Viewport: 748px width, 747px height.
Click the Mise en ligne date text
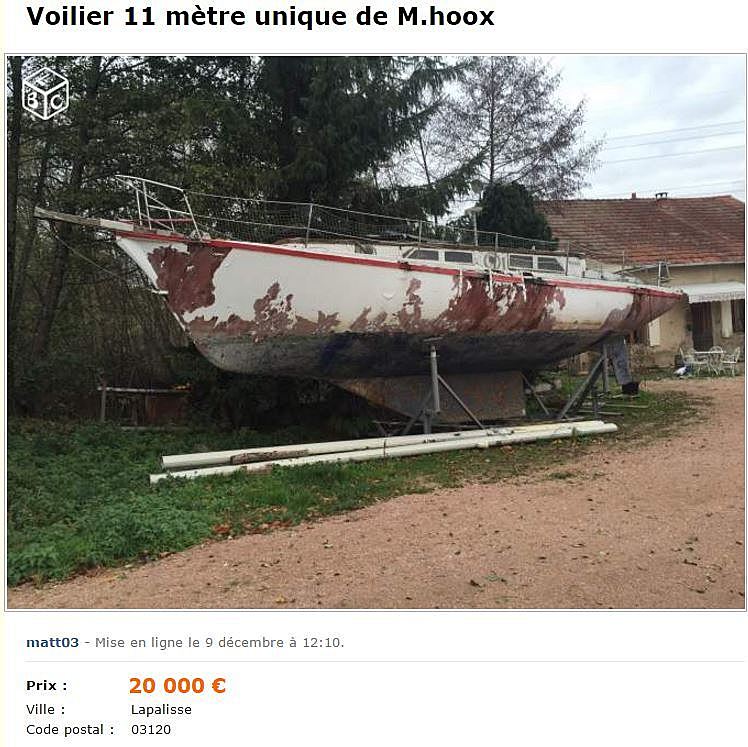click(x=219, y=643)
